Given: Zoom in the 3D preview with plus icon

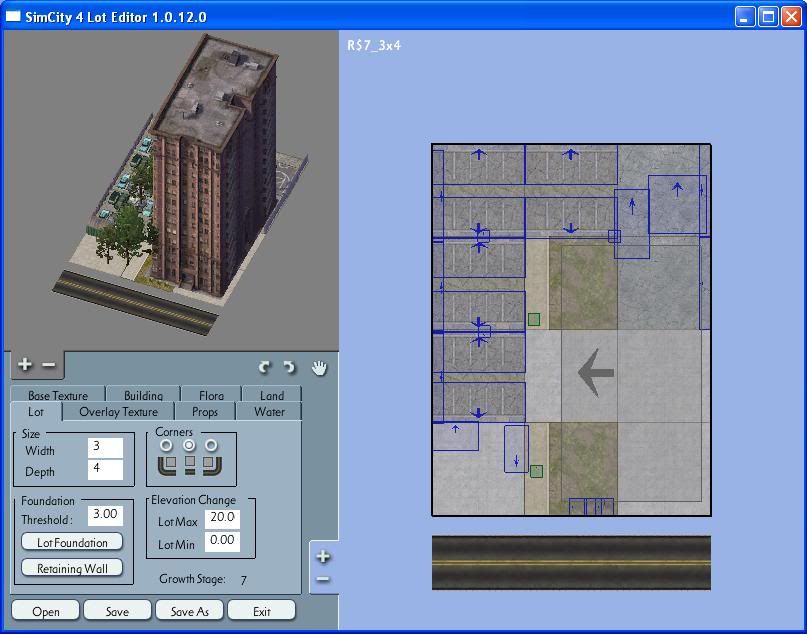Looking at the screenshot, I should point(24,365).
